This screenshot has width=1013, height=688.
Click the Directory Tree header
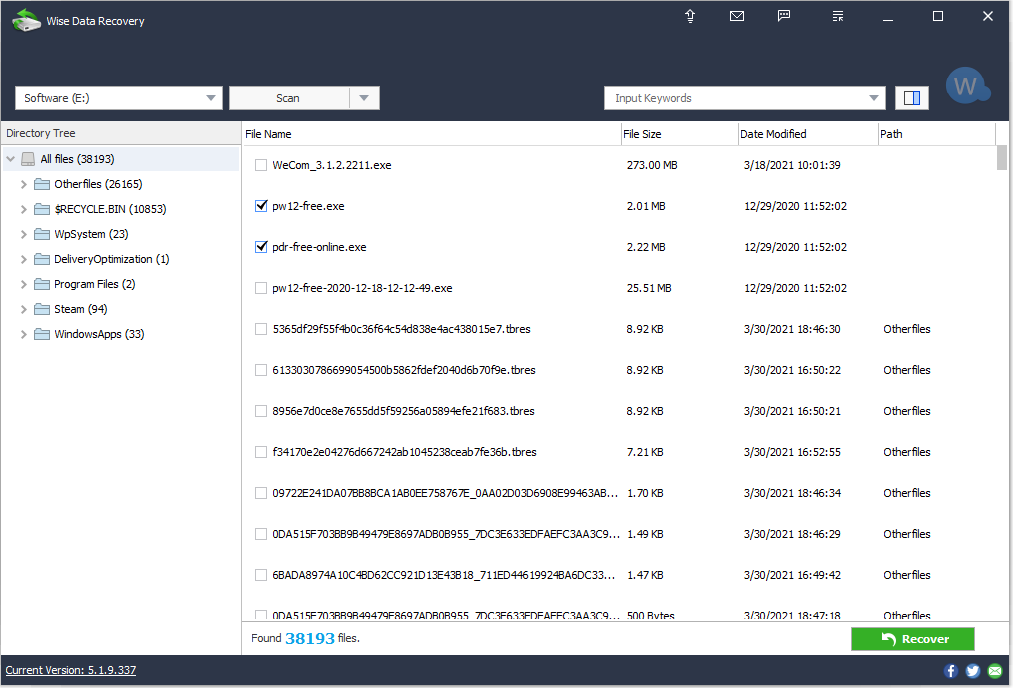pyautogui.click(x=121, y=133)
